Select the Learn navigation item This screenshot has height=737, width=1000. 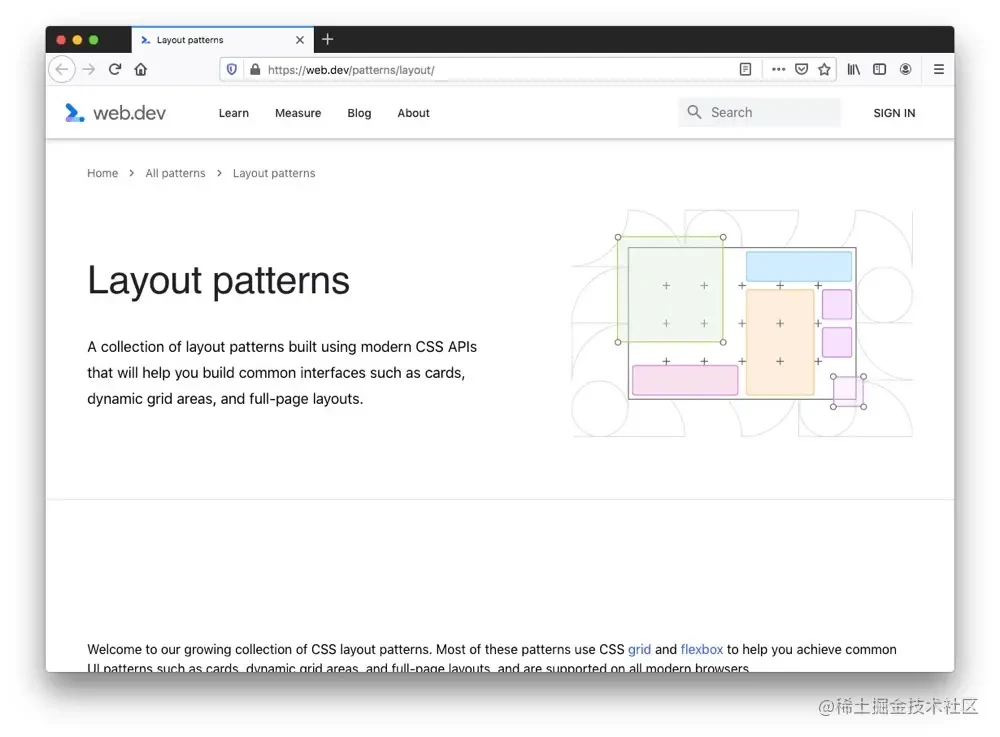tap(233, 113)
